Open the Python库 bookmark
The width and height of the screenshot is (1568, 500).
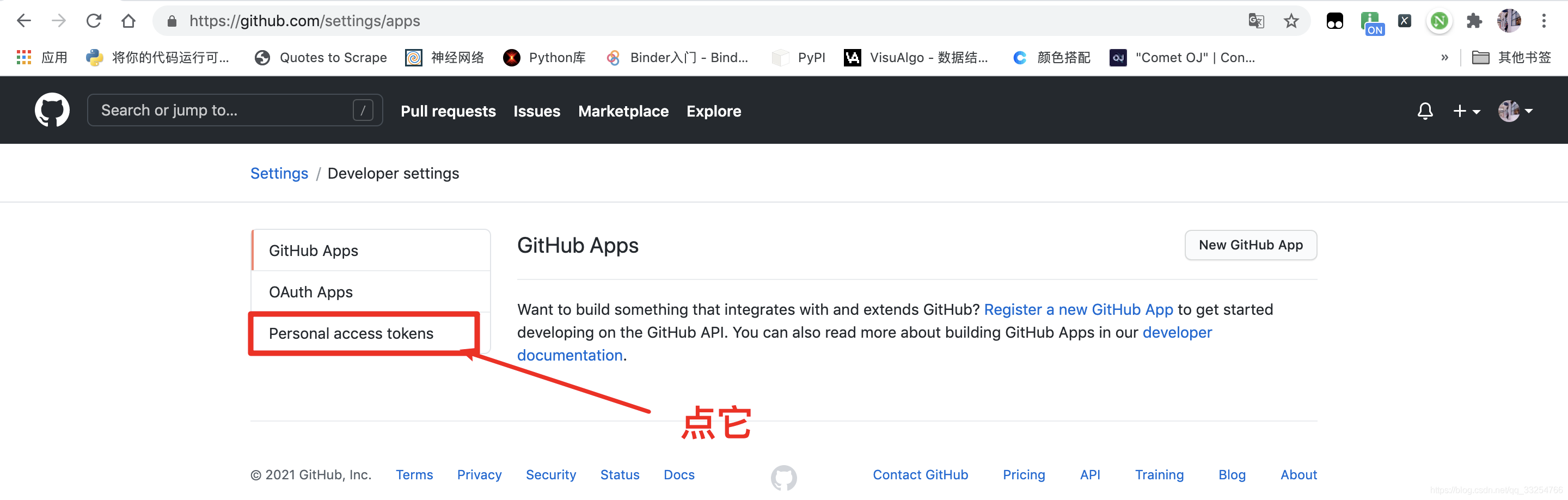[544, 57]
